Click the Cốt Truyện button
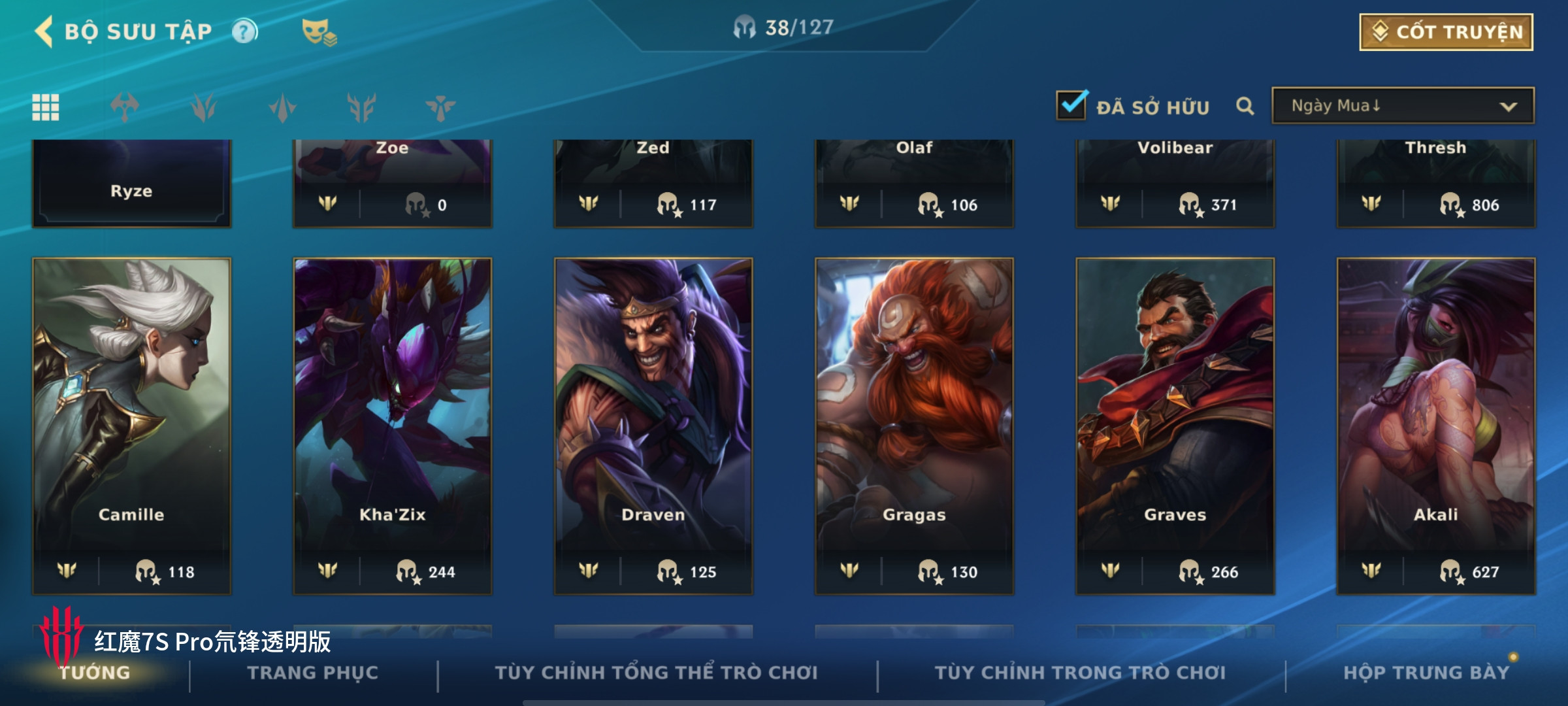 (1446, 32)
